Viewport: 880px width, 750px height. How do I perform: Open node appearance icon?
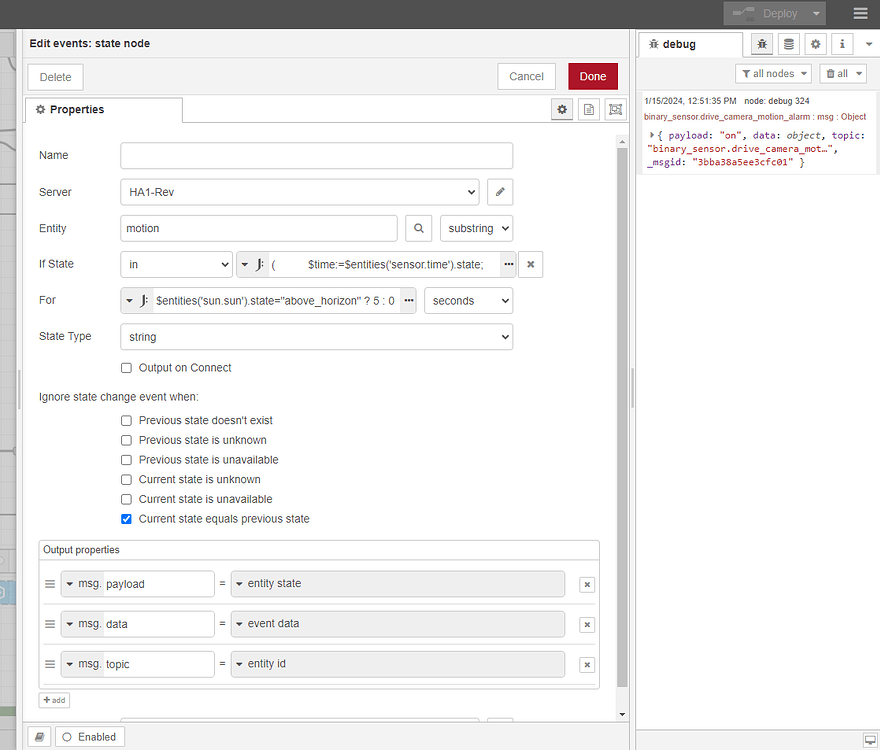pyautogui.click(x=616, y=109)
